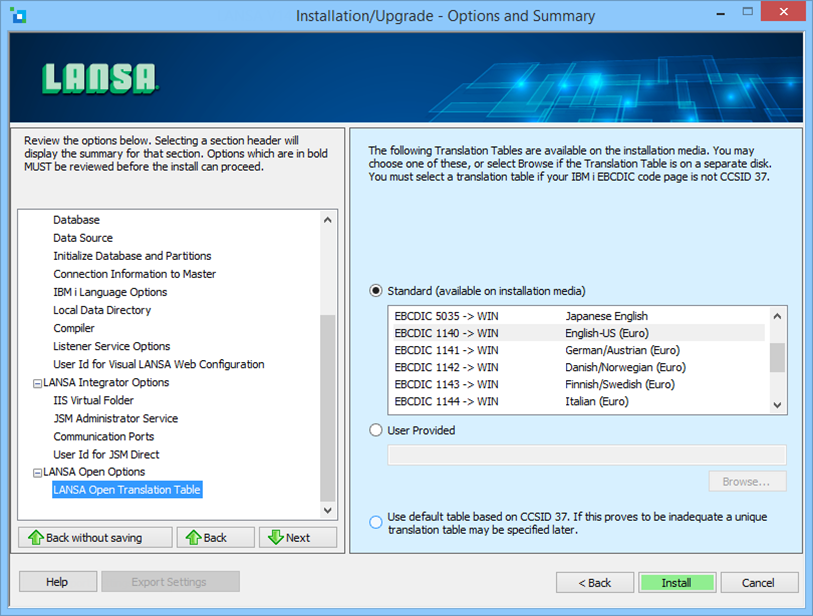Choose EBCDIC 1143 Finnish/Swedish (Euro) table
The image size is (813, 616).
coord(579,384)
